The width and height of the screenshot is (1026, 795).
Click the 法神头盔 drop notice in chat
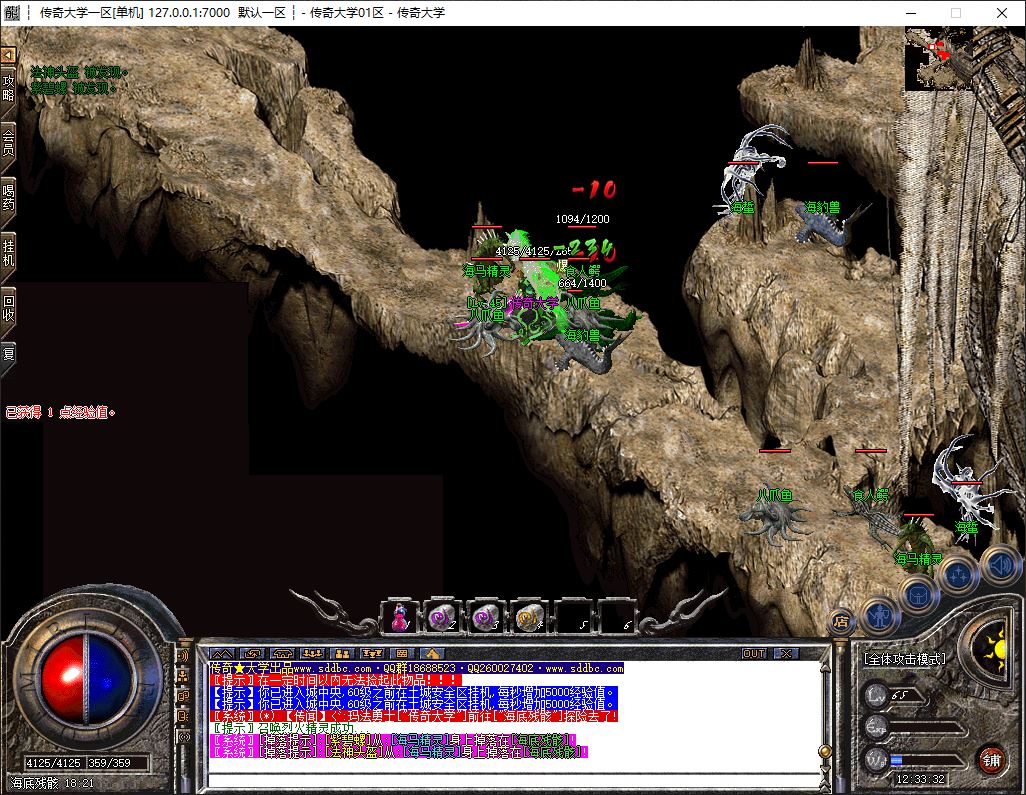pyautogui.click(x=399, y=752)
